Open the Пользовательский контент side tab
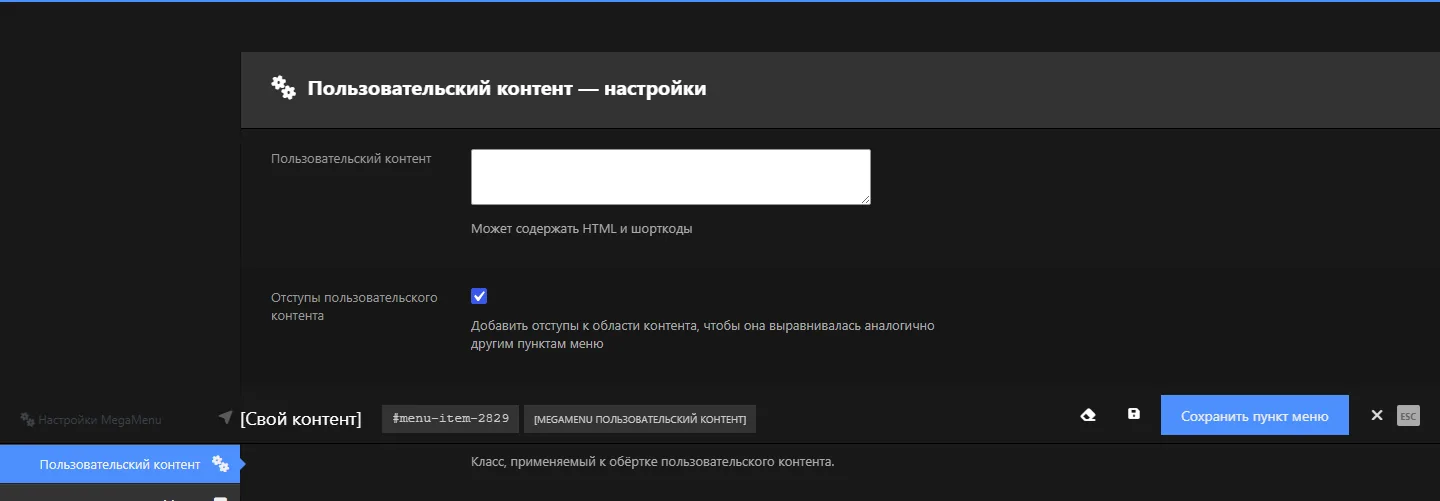 tap(120, 464)
